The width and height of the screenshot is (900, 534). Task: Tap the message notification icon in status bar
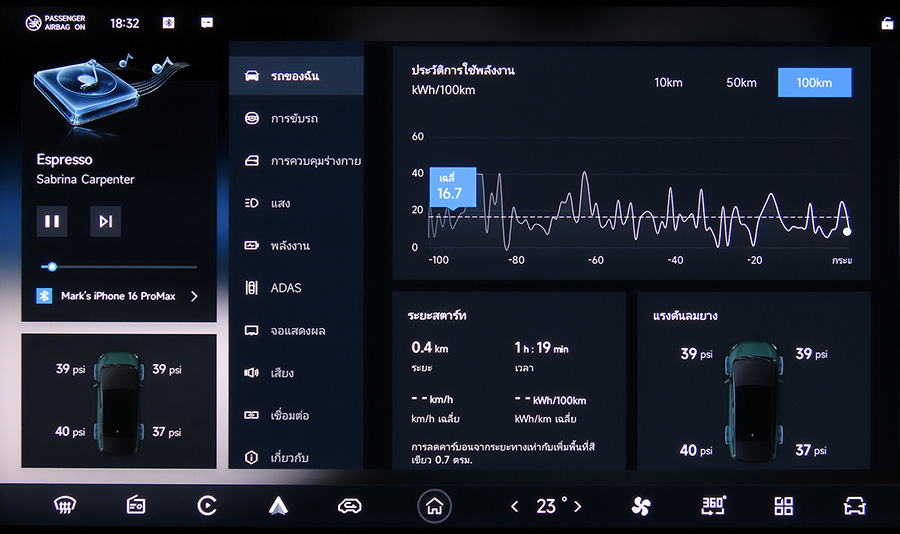[x=206, y=22]
